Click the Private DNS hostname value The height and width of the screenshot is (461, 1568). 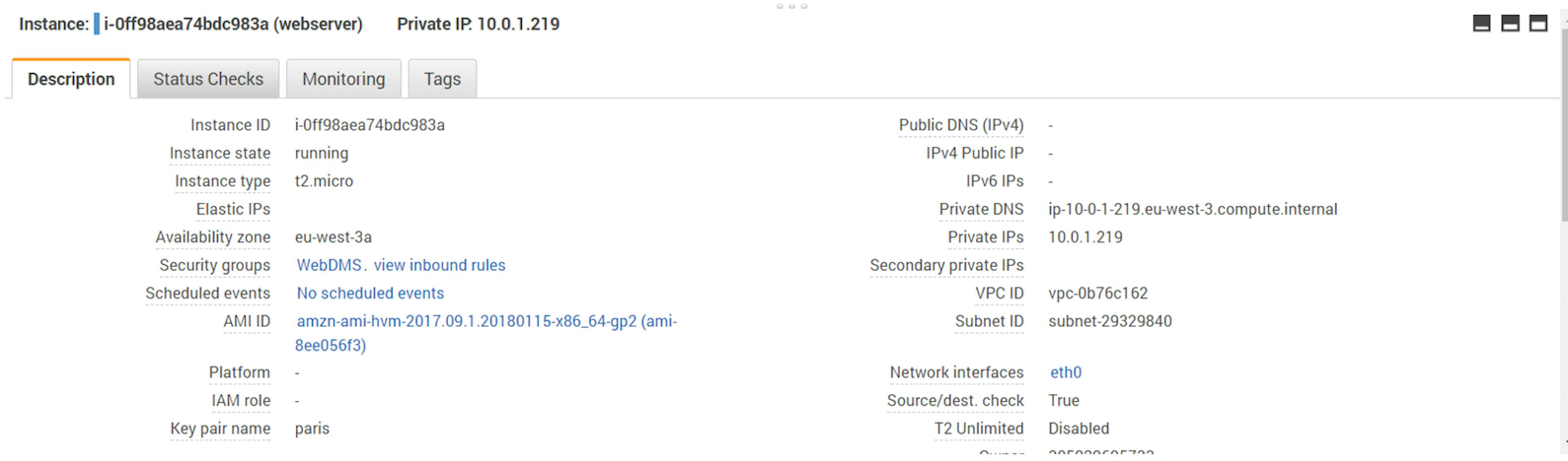1192,210
